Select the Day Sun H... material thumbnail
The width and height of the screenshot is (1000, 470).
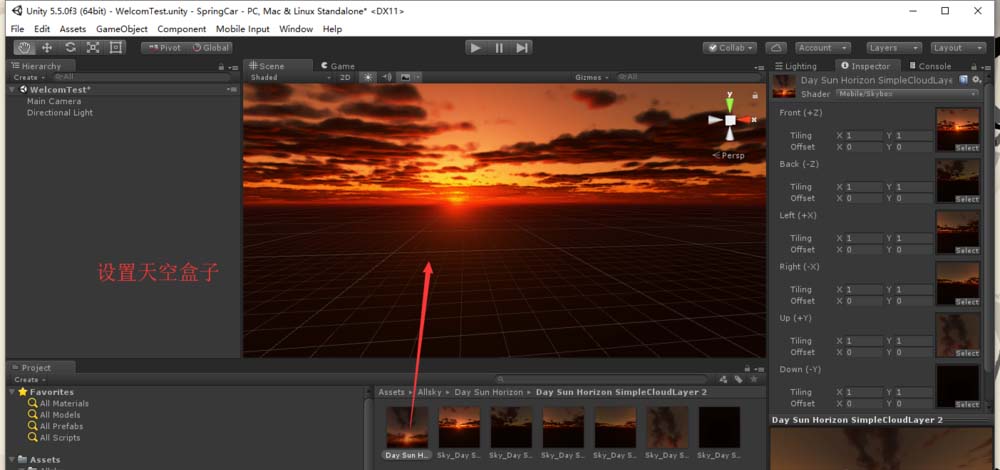click(407, 428)
